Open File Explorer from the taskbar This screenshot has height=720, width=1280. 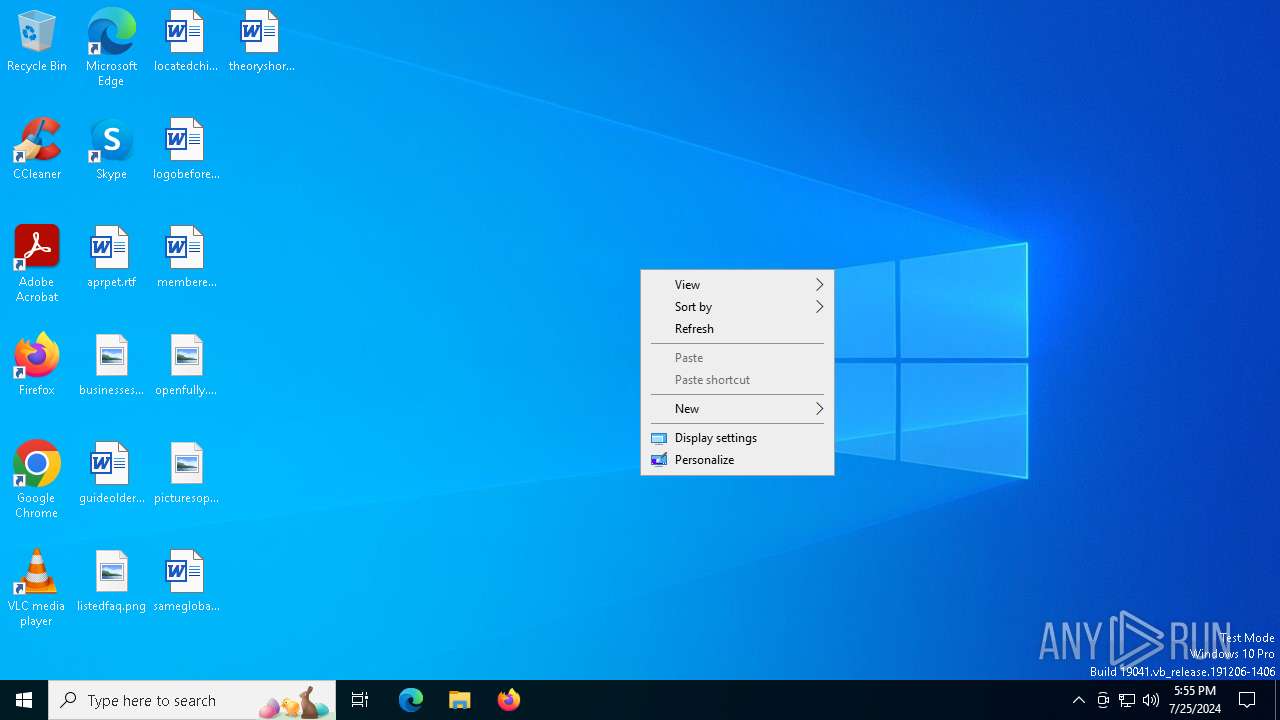pyautogui.click(x=460, y=700)
